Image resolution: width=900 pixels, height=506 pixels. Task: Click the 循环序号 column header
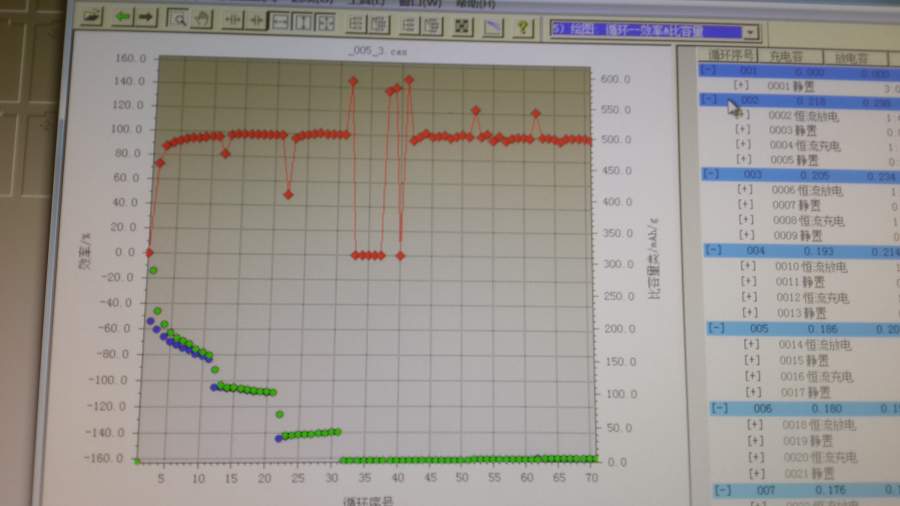730,55
